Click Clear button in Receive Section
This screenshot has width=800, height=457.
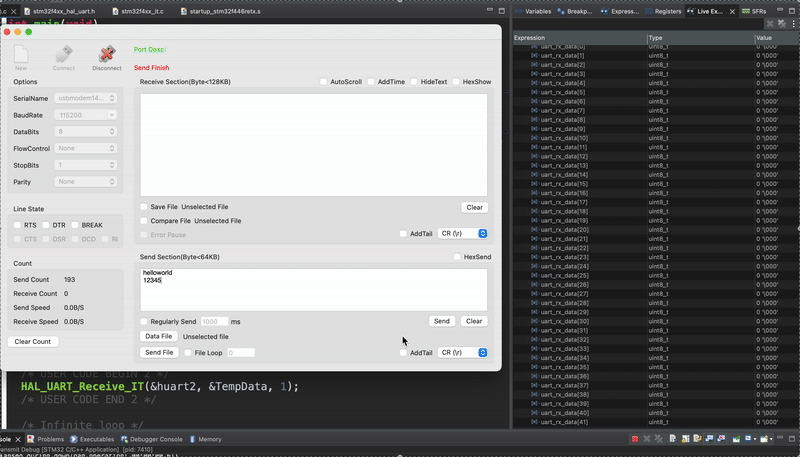click(474, 207)
